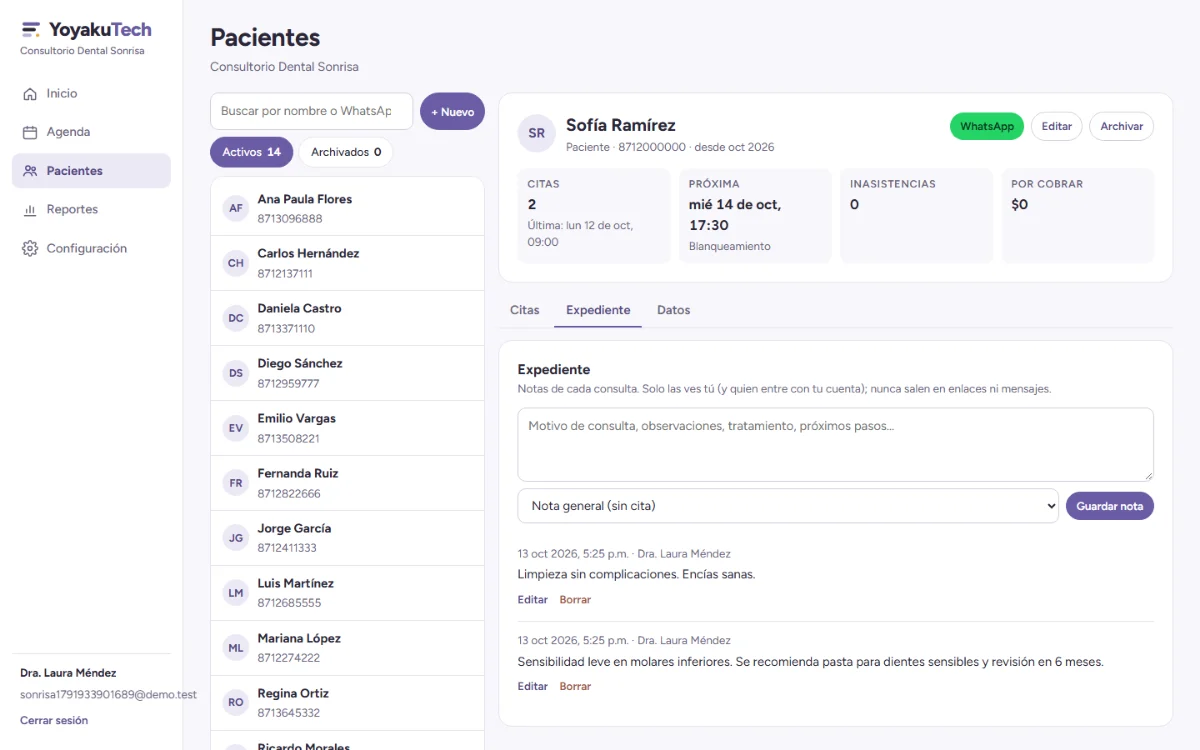
Task: Click the Editar patient button
Action: 1057,126
